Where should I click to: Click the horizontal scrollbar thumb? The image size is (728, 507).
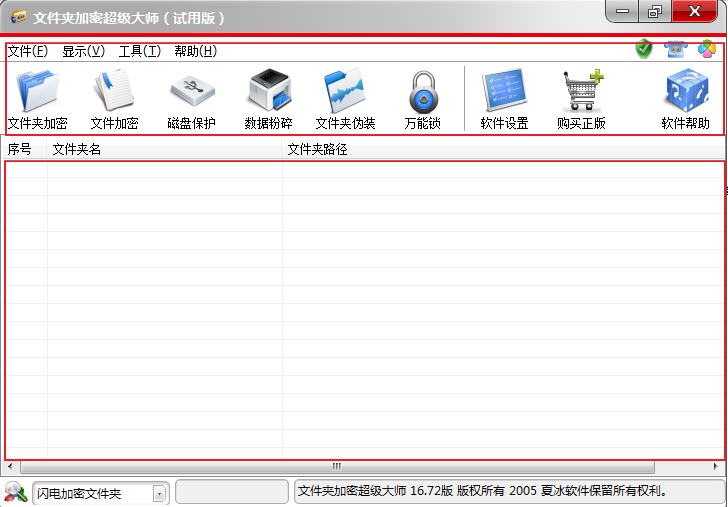click(x=338, y=466)
